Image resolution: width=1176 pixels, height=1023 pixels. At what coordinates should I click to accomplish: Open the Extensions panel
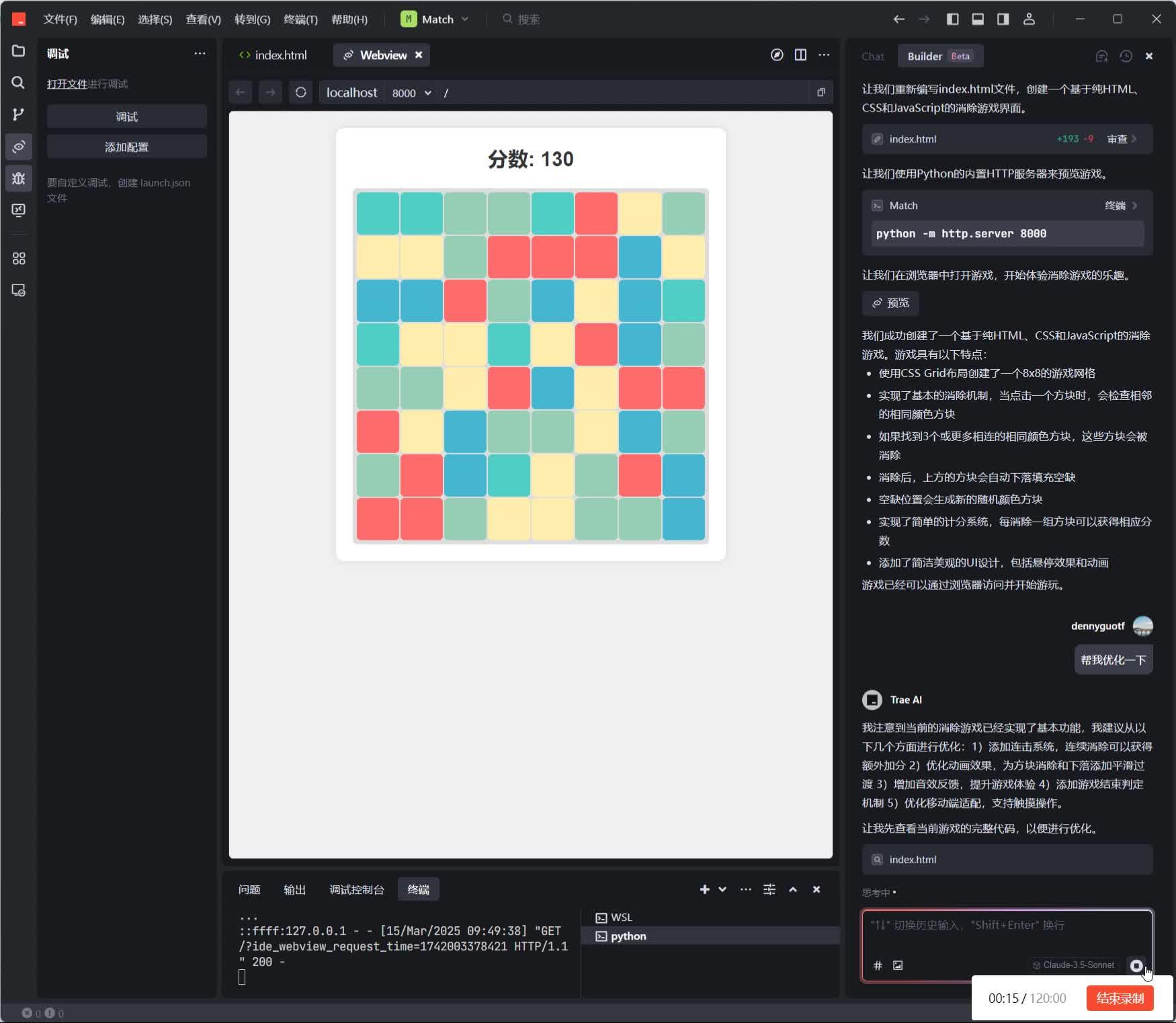pos(17,258)
